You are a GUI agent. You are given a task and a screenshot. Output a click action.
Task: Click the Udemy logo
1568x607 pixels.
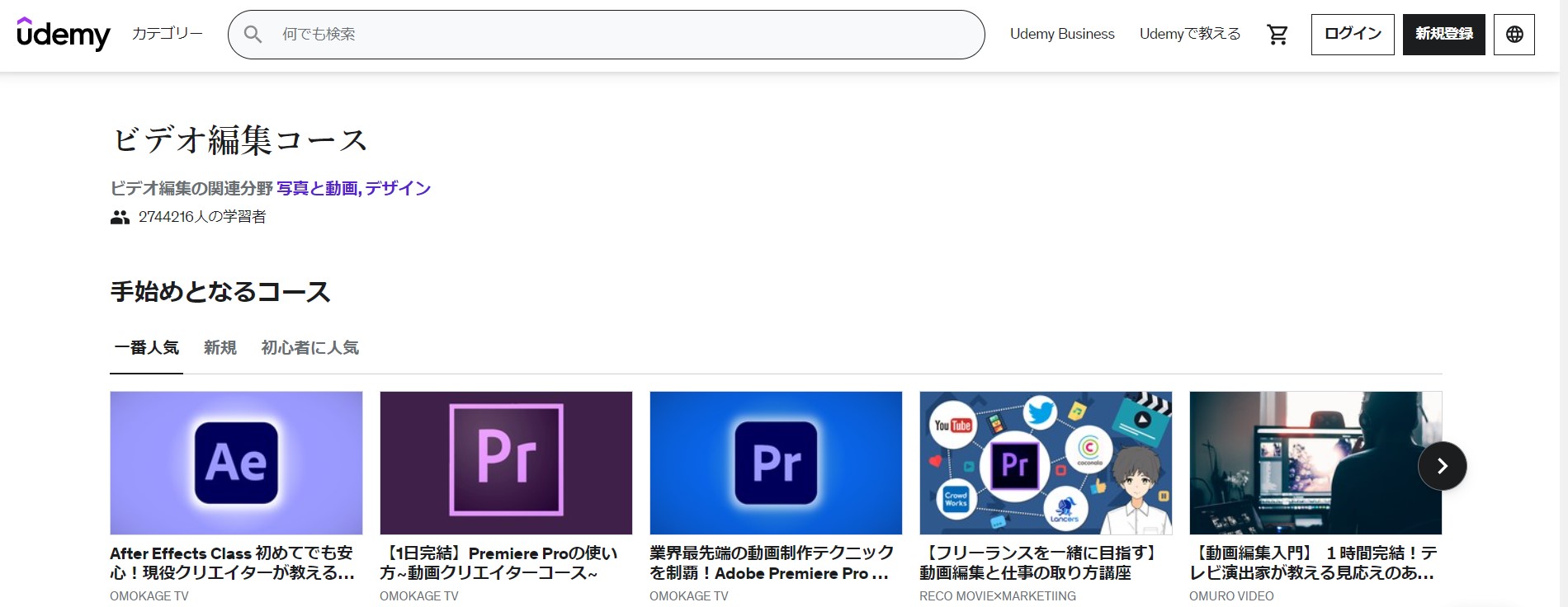point(64,34)
